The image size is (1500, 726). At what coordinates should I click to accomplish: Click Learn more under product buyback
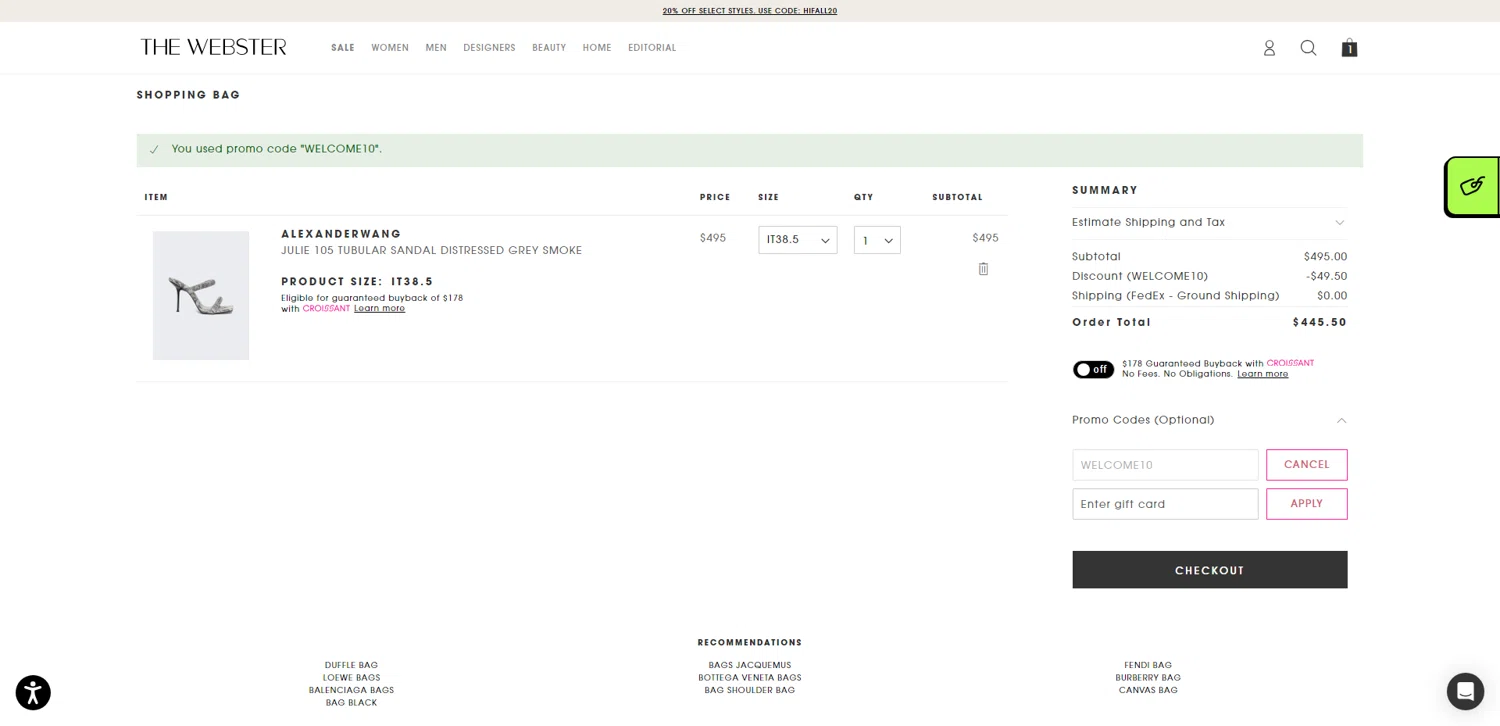coord(379,309)
